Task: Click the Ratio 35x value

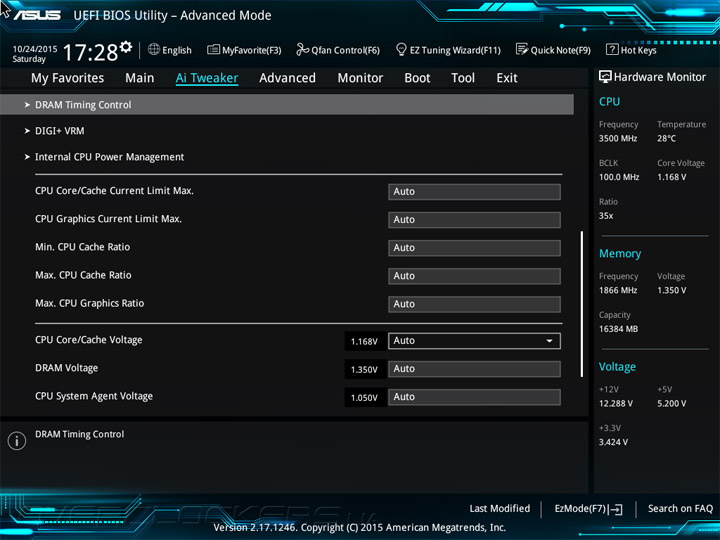Action: point(606,216)
